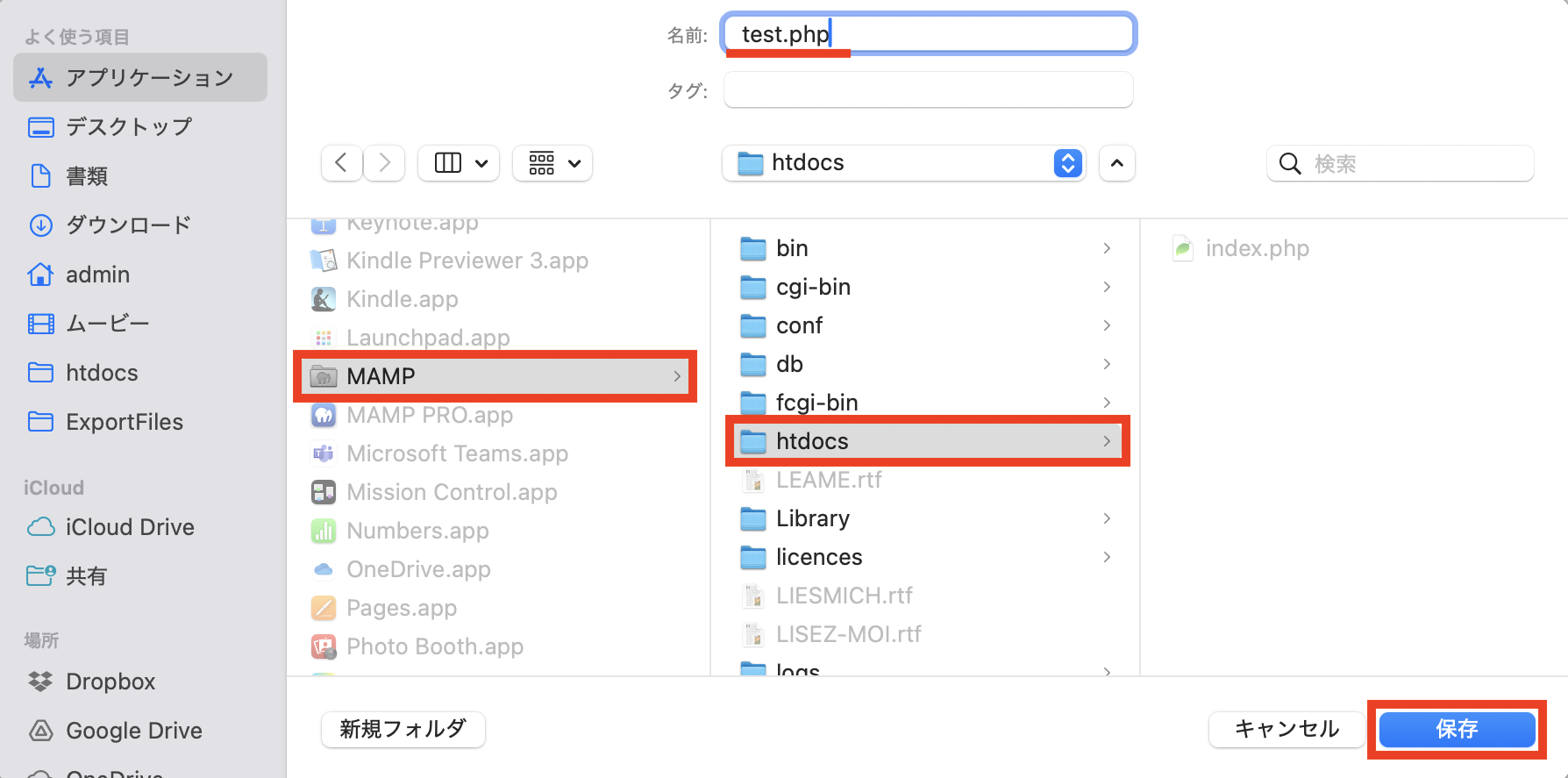Open the admin home folder
The width and height of the screenshot is (1568, 778).
pos(140,275)
